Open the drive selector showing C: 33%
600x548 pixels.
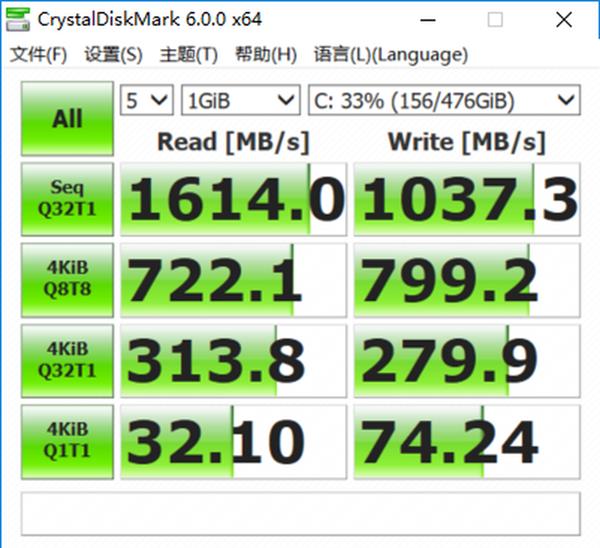[443, 100]
